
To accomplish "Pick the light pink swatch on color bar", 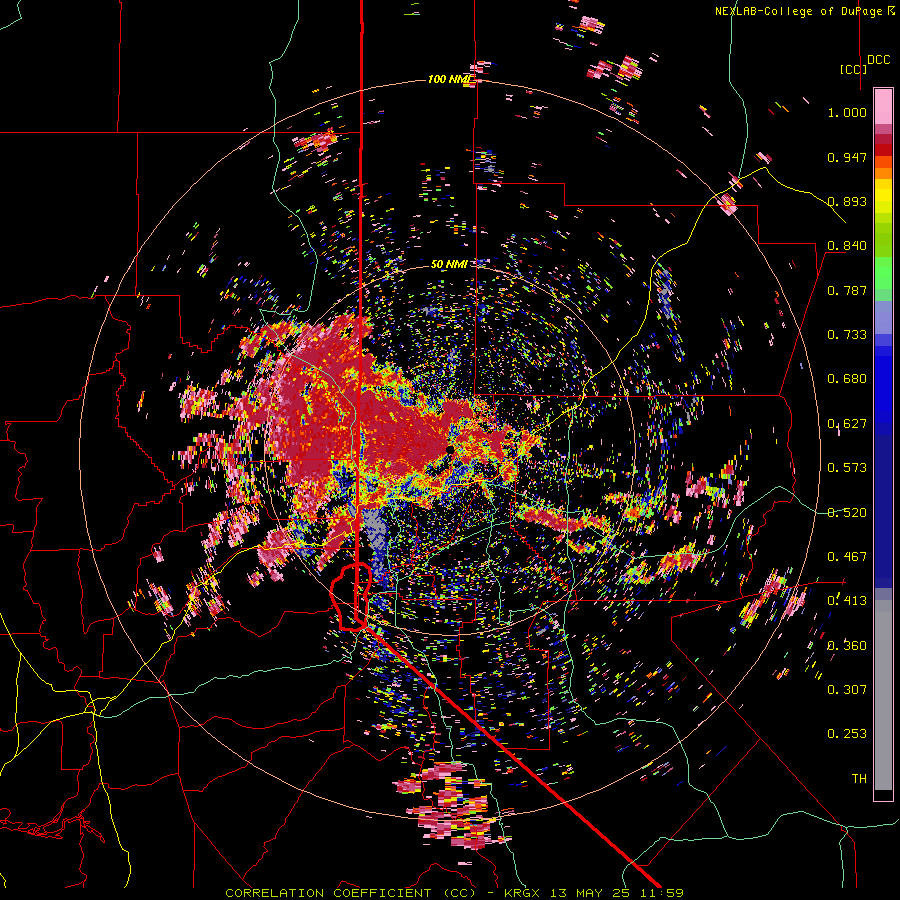I will point(883,107).
